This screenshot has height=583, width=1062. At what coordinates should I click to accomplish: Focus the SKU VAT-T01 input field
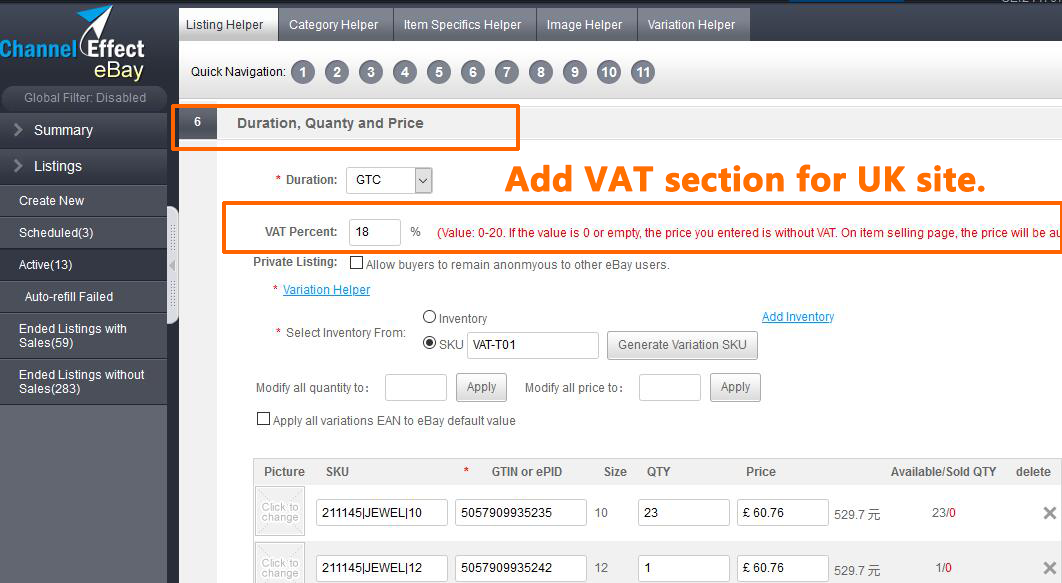532,345
